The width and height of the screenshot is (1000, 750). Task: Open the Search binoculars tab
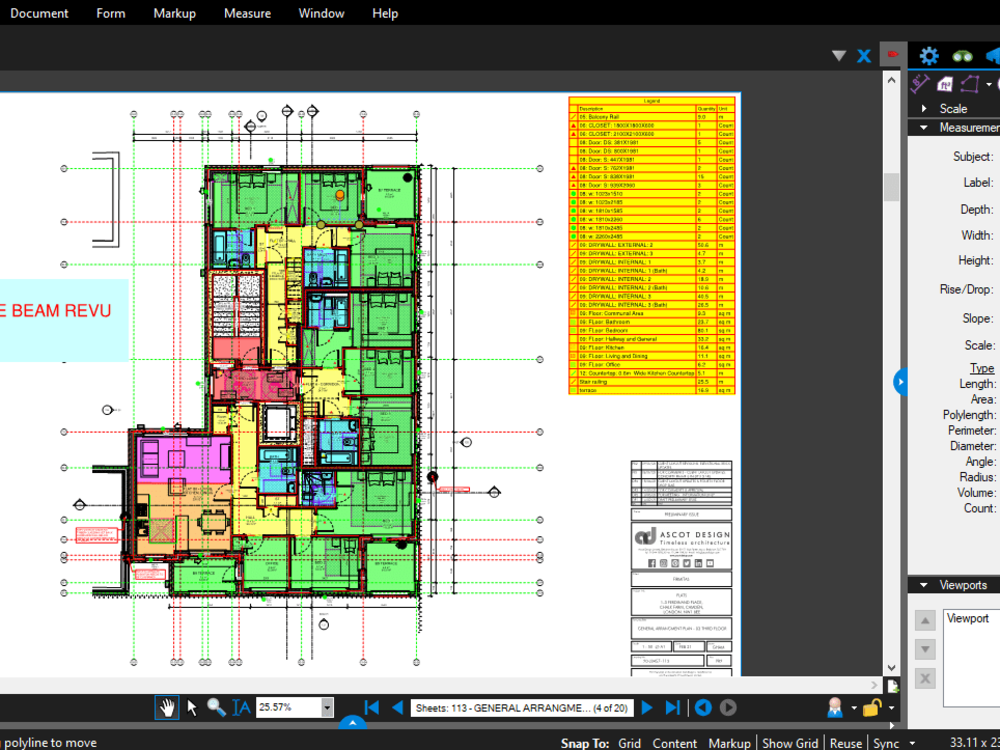[x=962, y=56]
